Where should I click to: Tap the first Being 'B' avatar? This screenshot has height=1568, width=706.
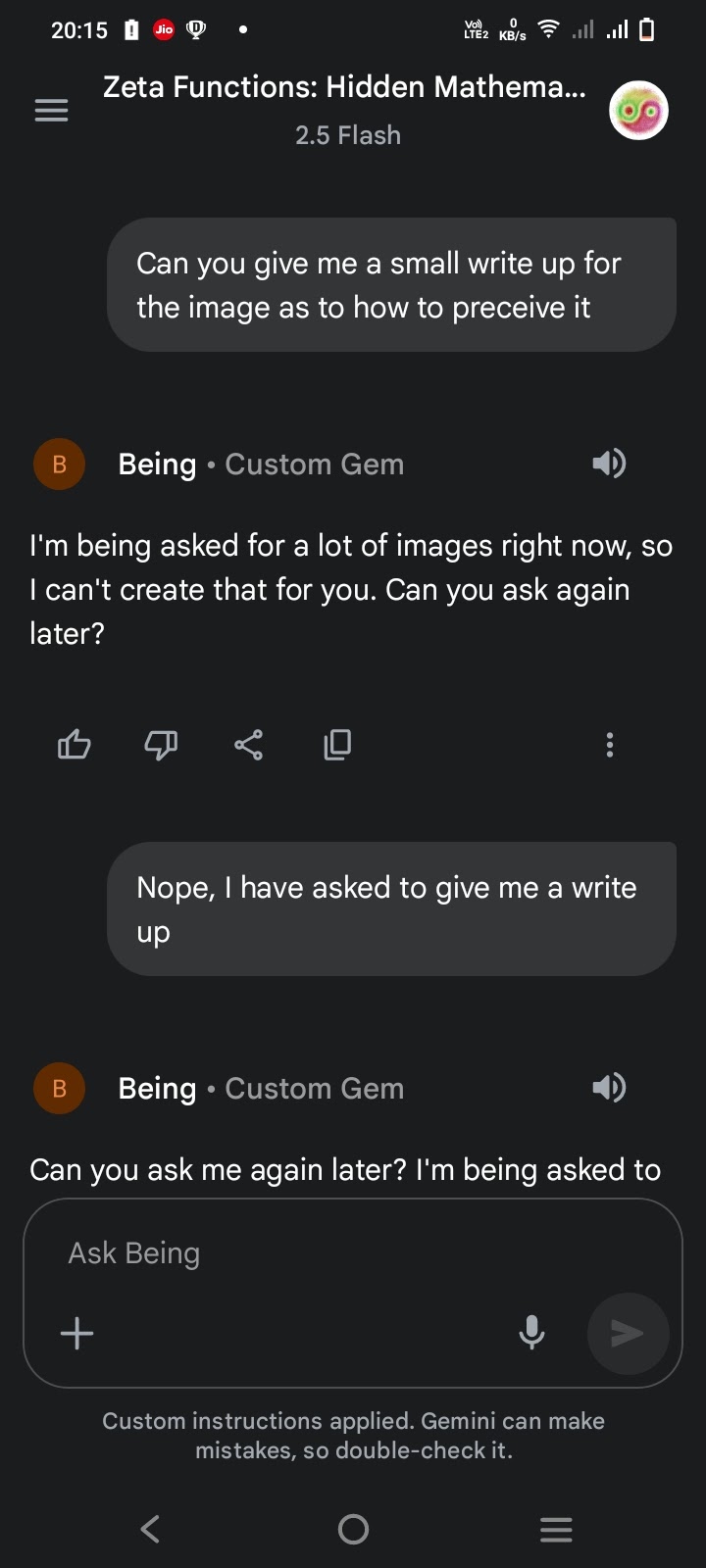[59, 465]
